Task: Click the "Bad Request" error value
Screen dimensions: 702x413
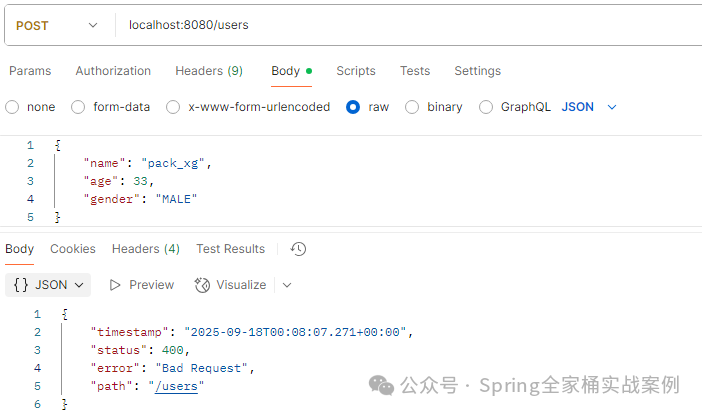Action: (201, 368)
